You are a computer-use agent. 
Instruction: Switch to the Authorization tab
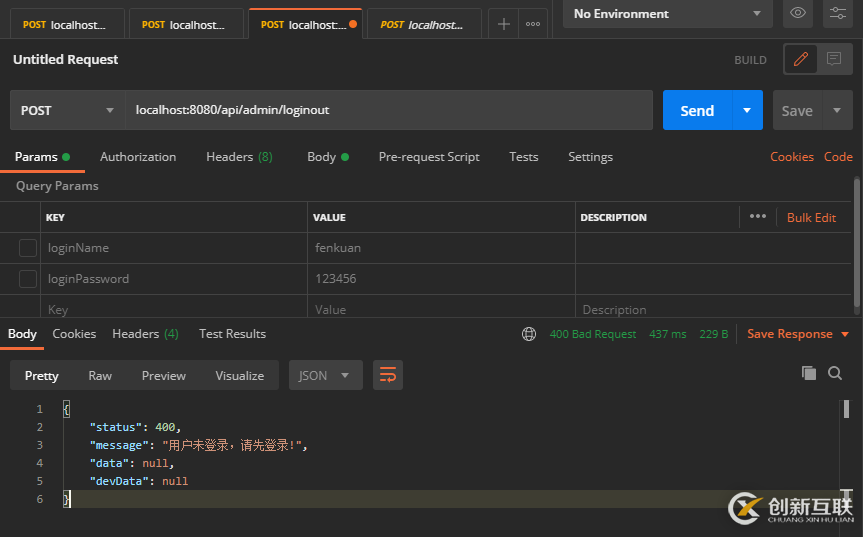tap(138, 157)
